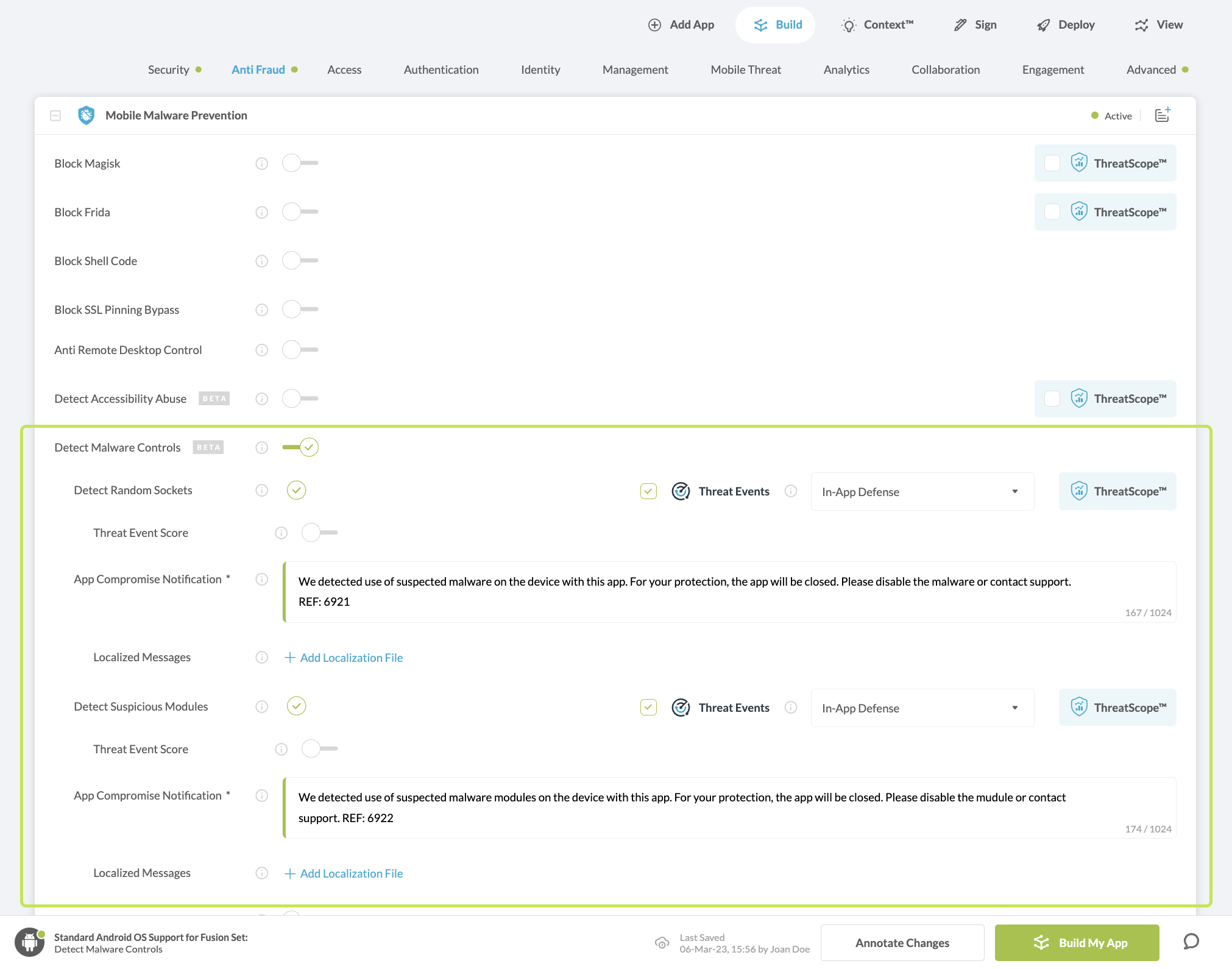Open In-App Defense dropdown for Suspicious Modules

pyautogui.click(x=922, y=708)
